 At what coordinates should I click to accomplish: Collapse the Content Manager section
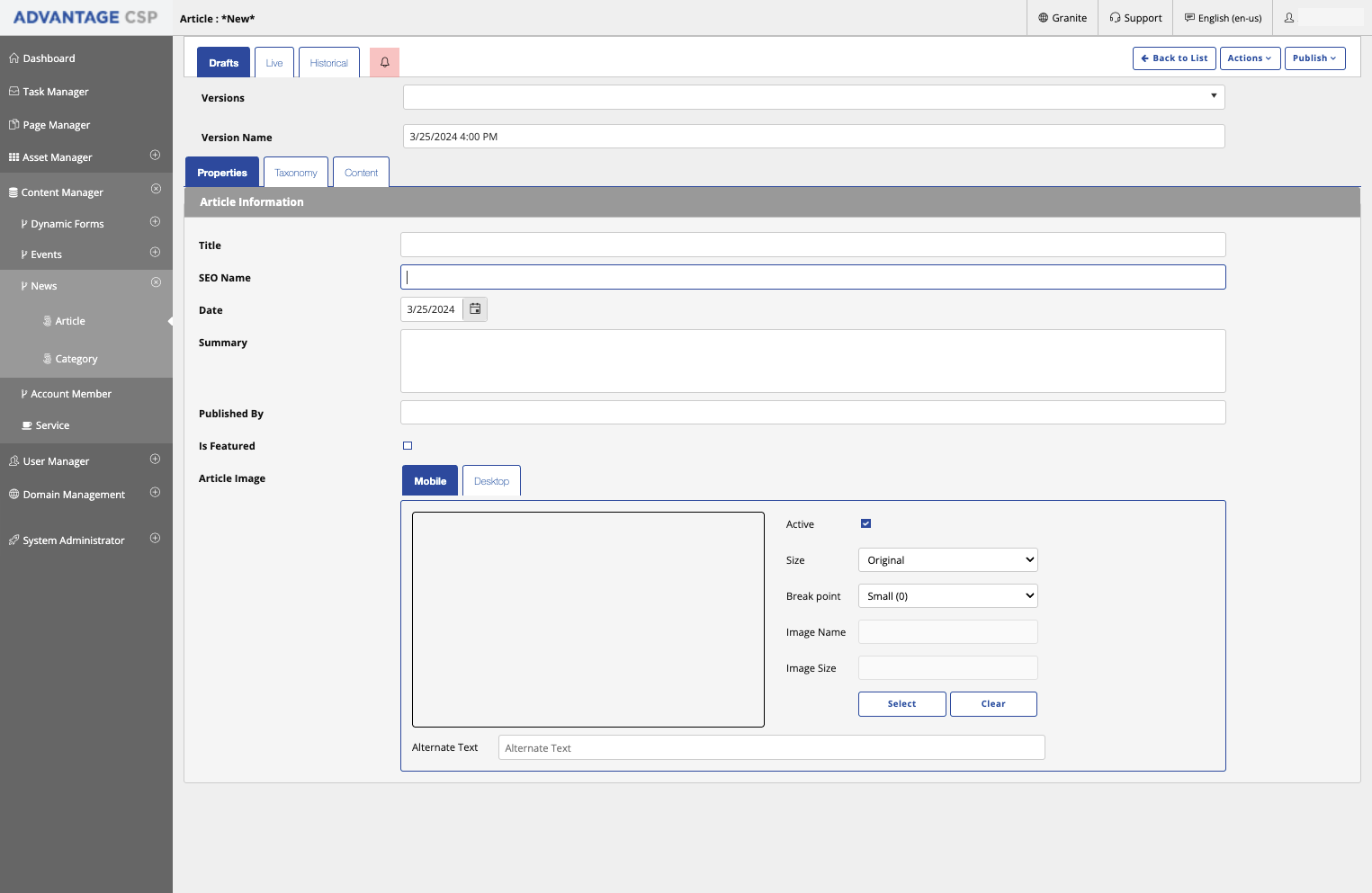156,189
